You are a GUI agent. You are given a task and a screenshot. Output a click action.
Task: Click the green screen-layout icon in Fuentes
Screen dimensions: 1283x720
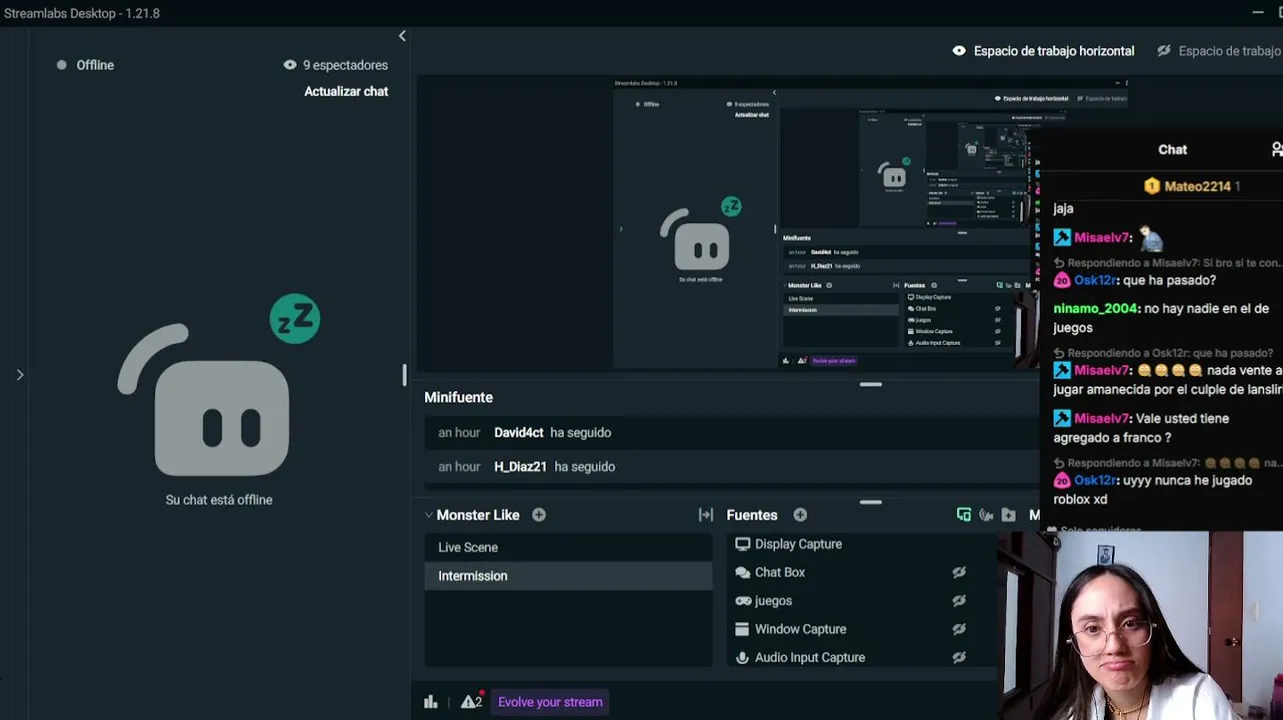coord(964,515)
